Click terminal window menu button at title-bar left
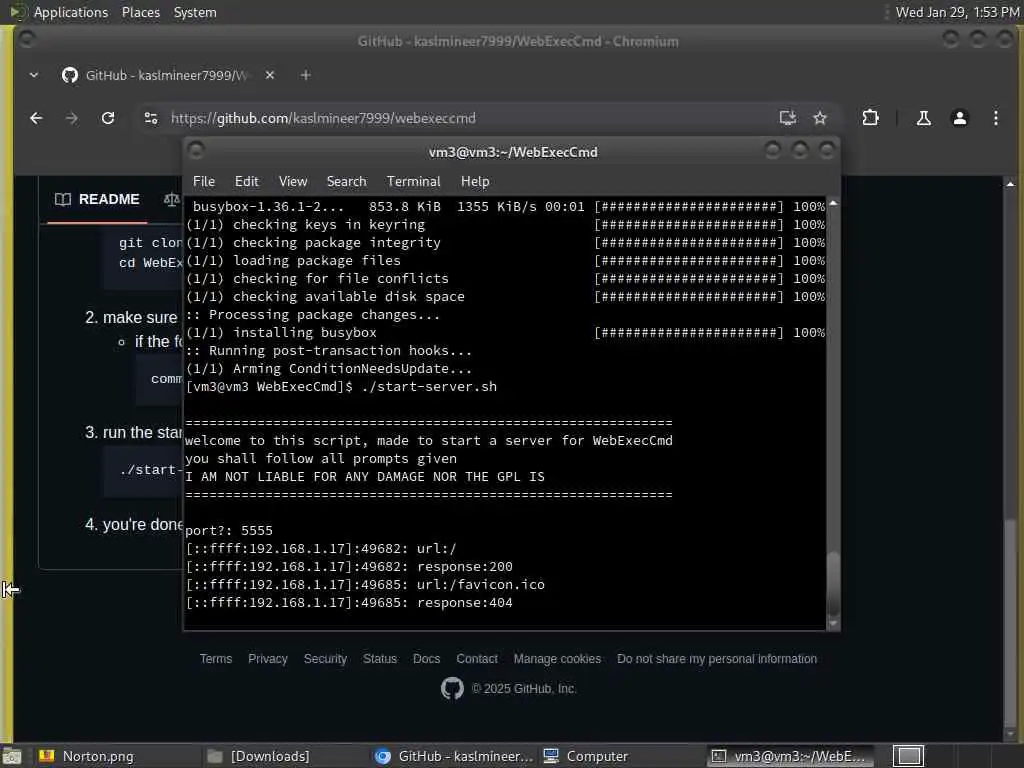Screen dimensions: 1024x768 pos(196,151)
